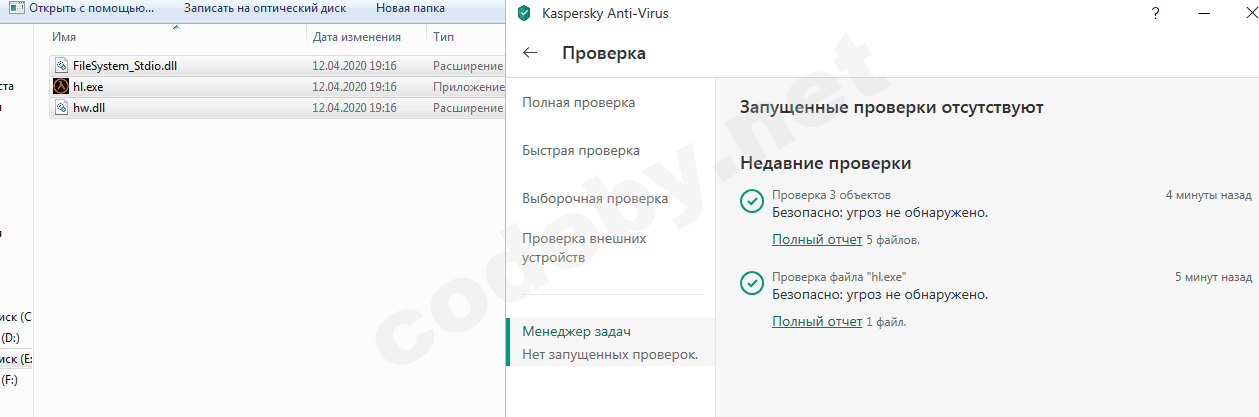Open Проверка внешних устройств section

click(x=584, y=248)
